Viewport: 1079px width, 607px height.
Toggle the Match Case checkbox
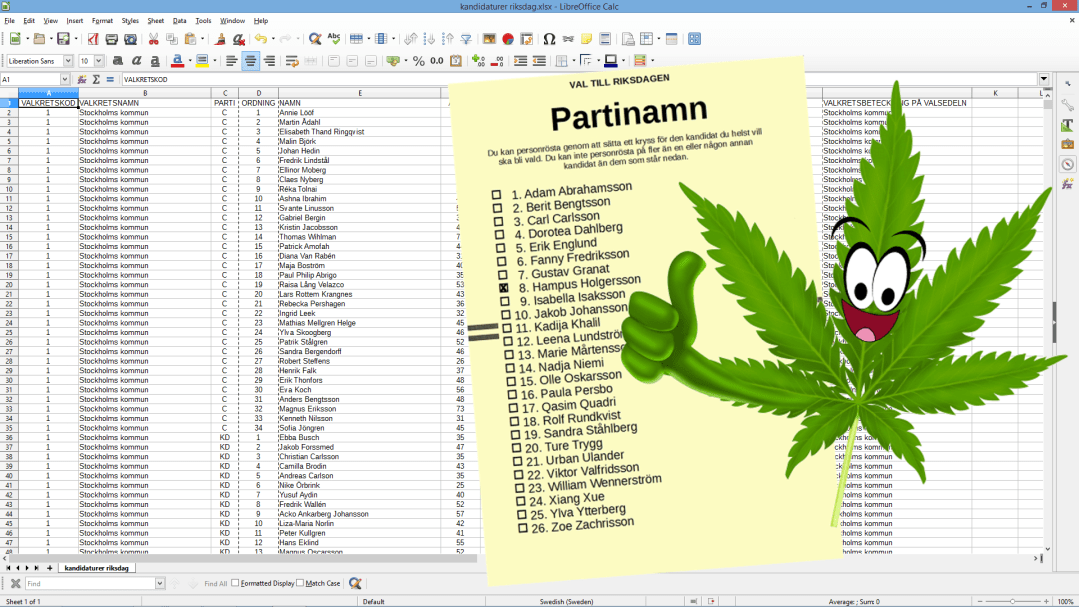[300, 583]
